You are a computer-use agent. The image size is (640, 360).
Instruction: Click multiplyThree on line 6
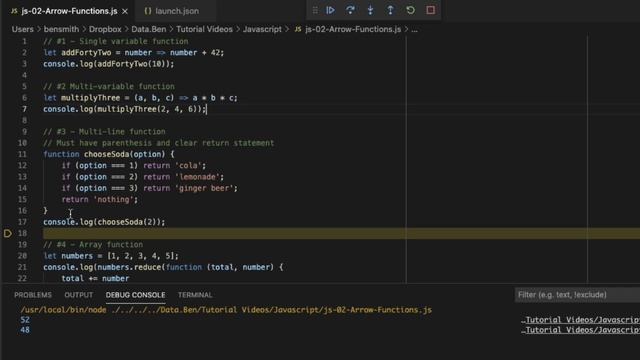[x=90, y=98]
